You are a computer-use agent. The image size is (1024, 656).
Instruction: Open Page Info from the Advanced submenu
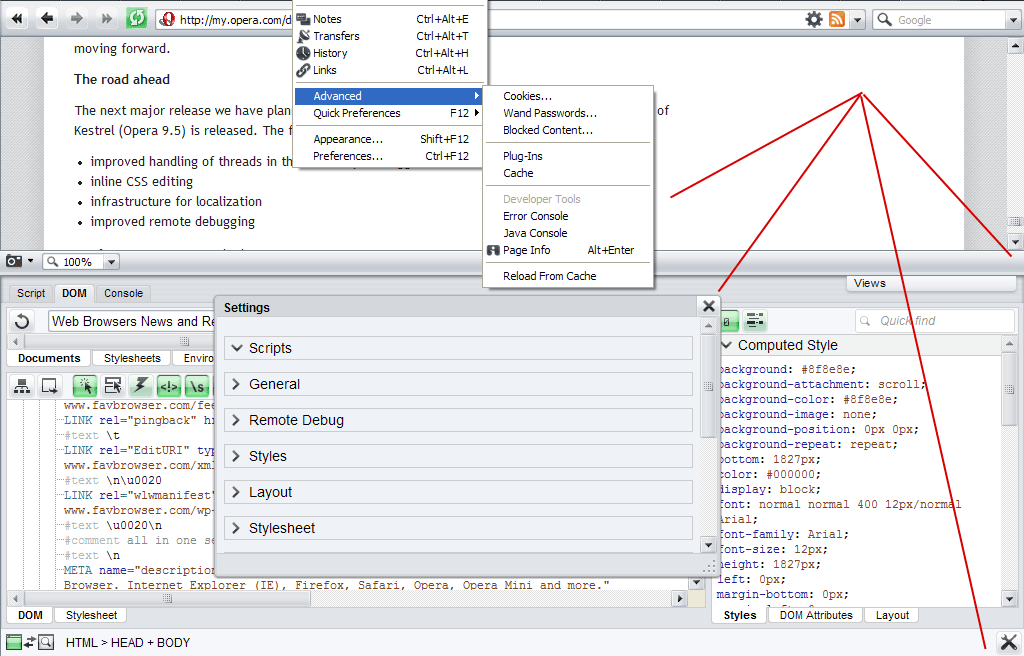pyautogui.click(x=526, y=250)
